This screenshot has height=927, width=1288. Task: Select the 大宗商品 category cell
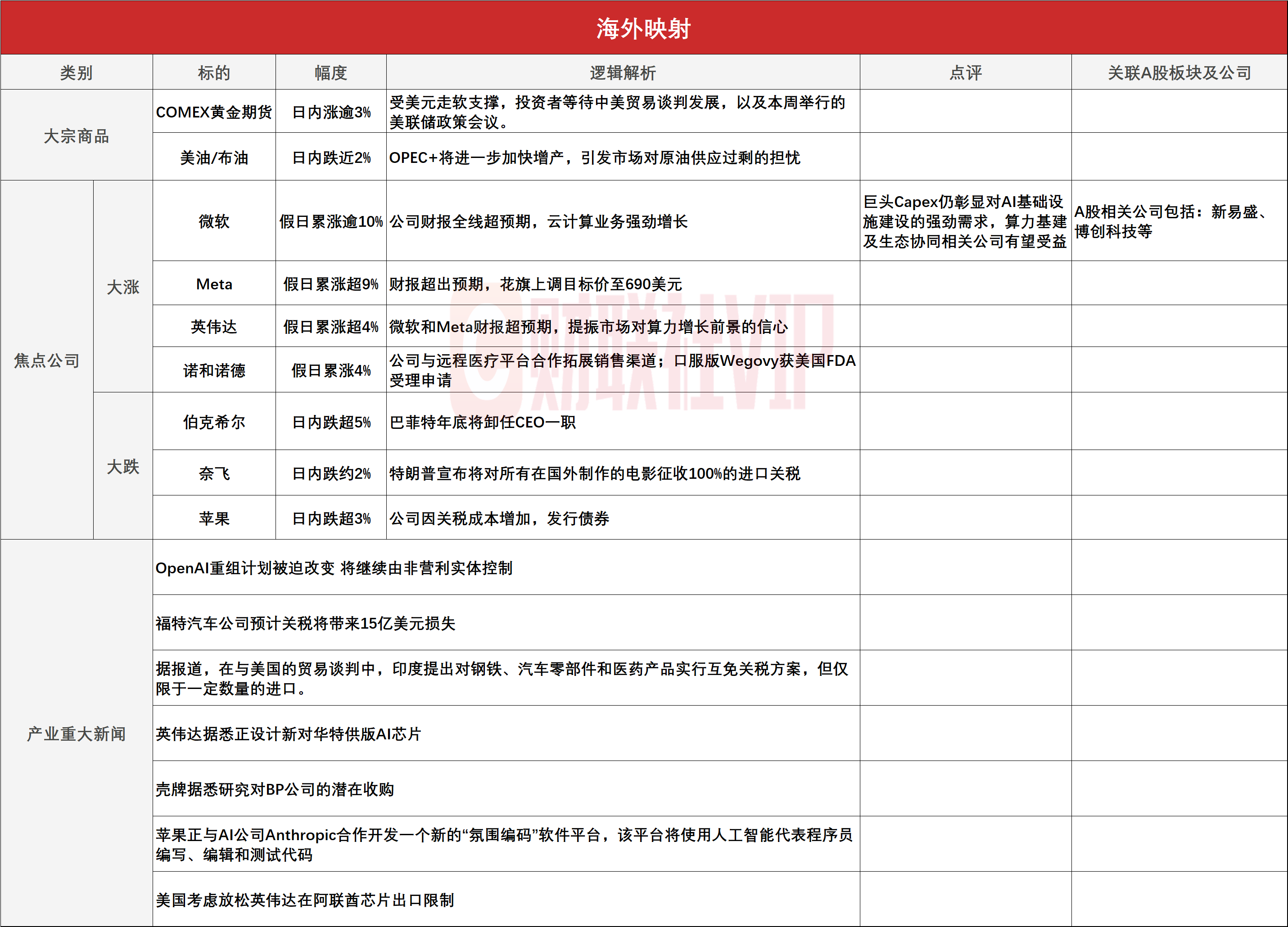(x=76, y=135)
